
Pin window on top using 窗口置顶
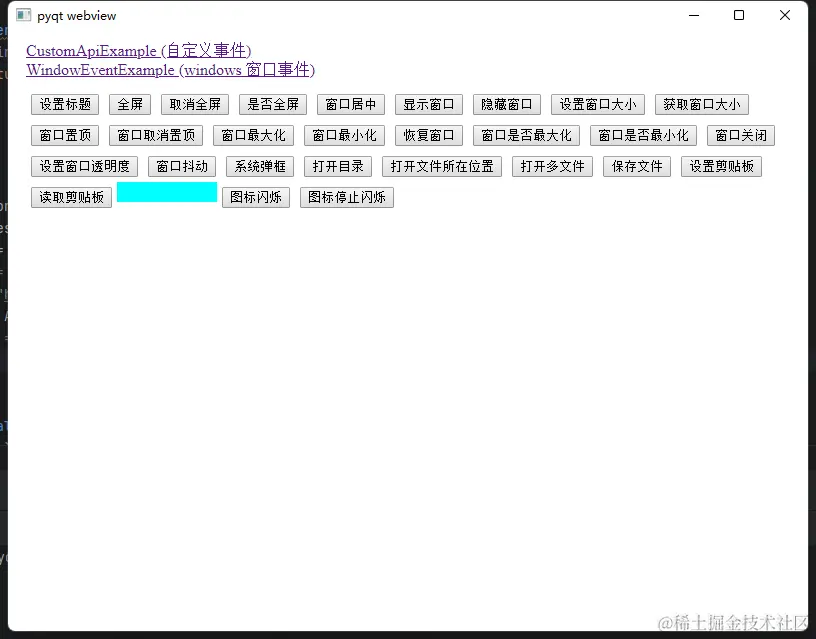point(64,135)
